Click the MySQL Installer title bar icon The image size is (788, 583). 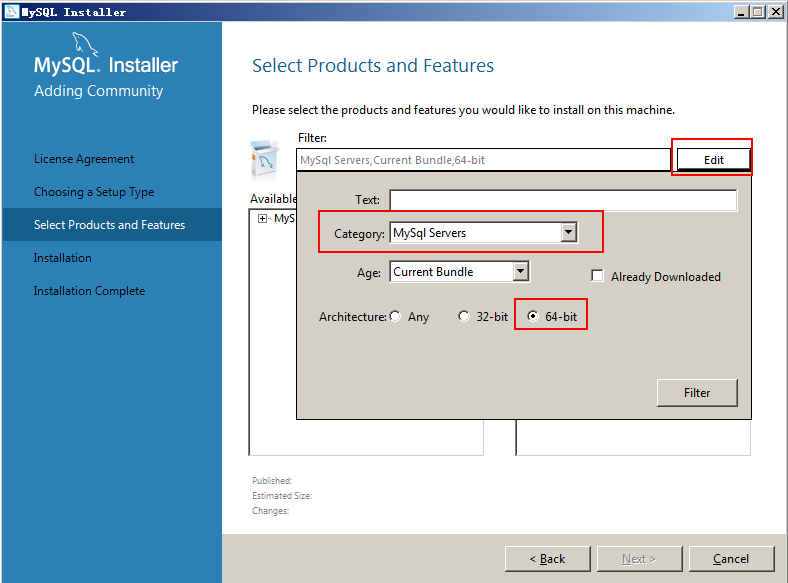[11, 12]
